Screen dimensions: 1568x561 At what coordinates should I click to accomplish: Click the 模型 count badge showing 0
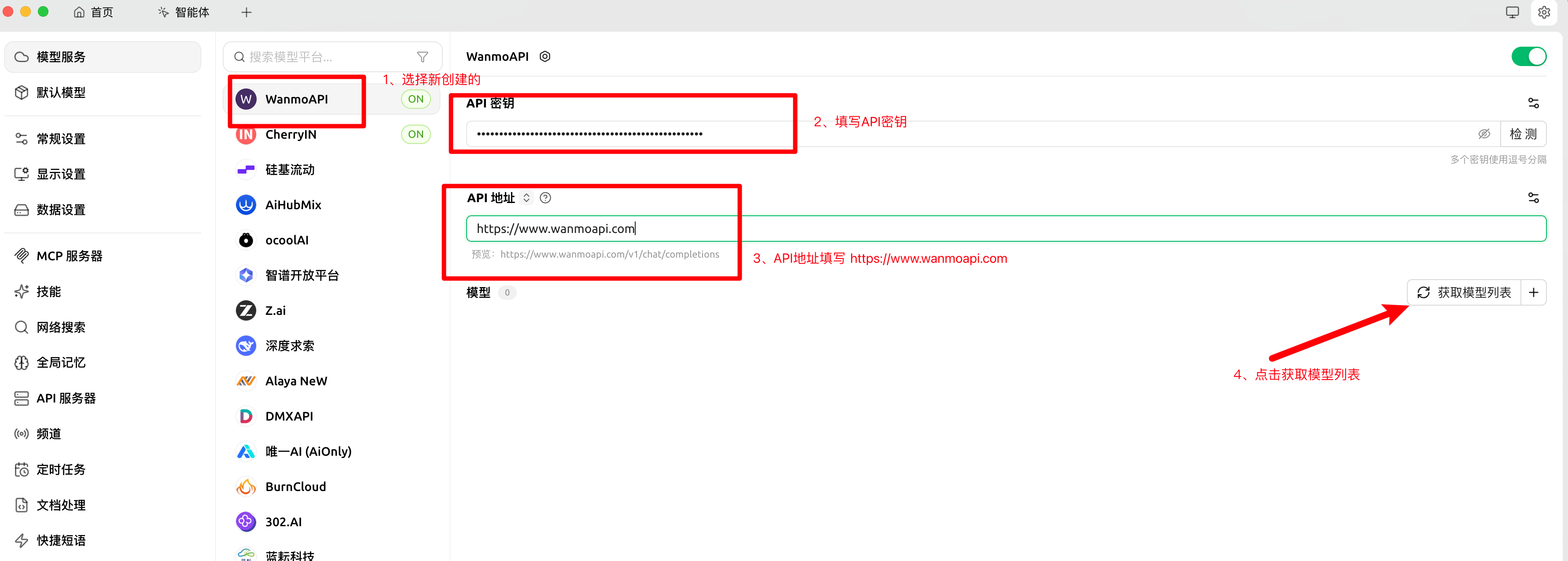507,292
